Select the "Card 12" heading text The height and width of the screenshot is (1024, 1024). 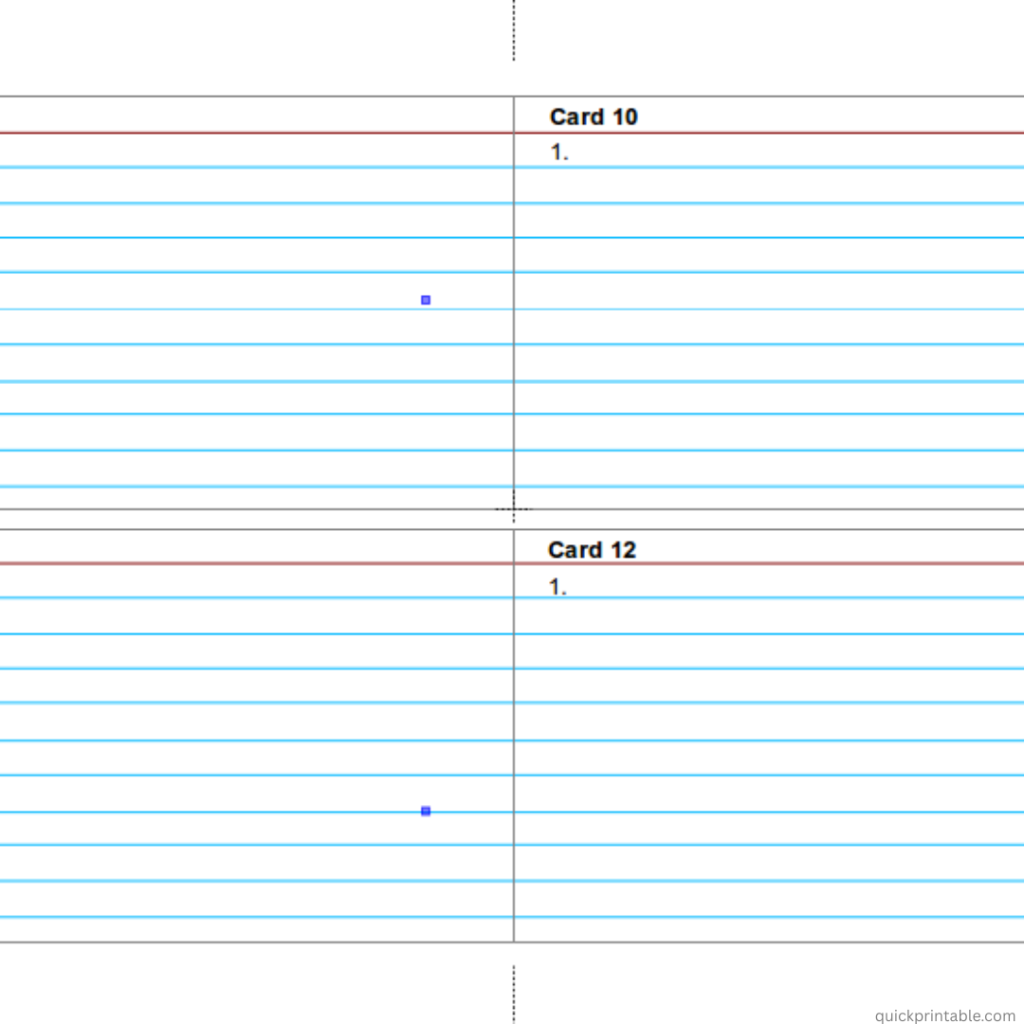coord(592,550)
